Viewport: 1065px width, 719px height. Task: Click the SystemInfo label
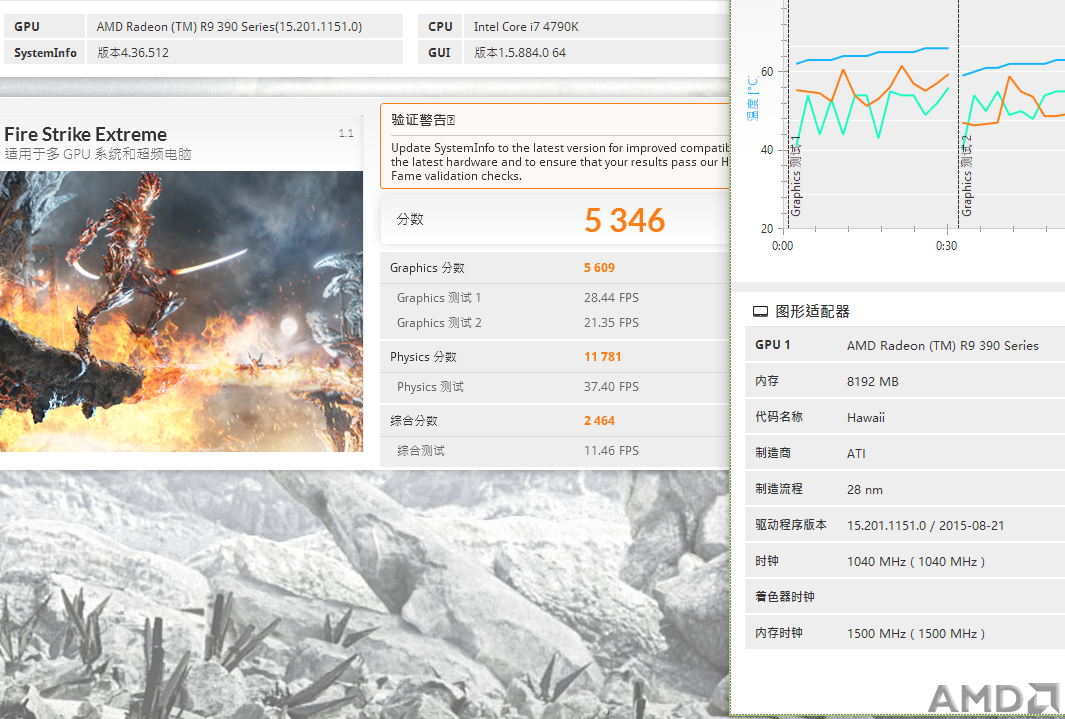45,52
